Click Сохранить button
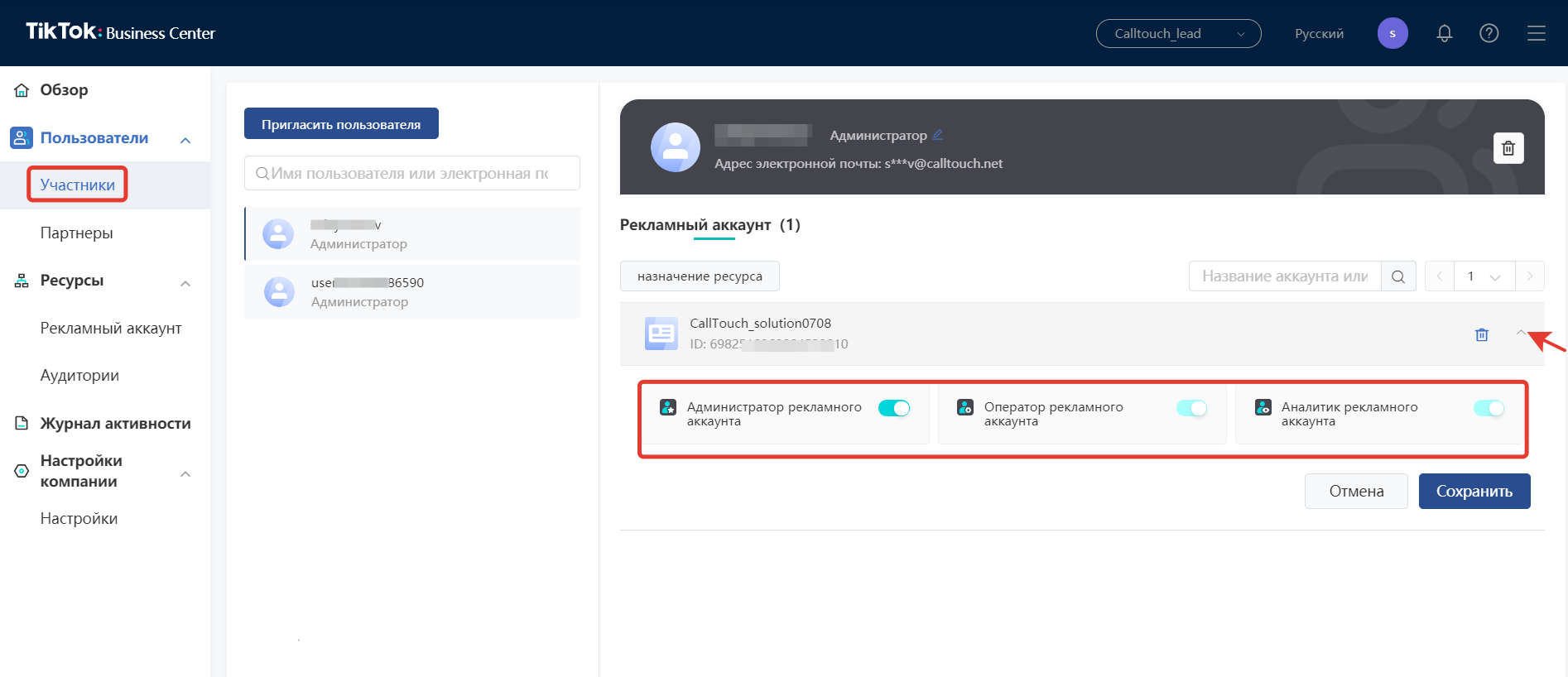 click(x=1474, y=491)
